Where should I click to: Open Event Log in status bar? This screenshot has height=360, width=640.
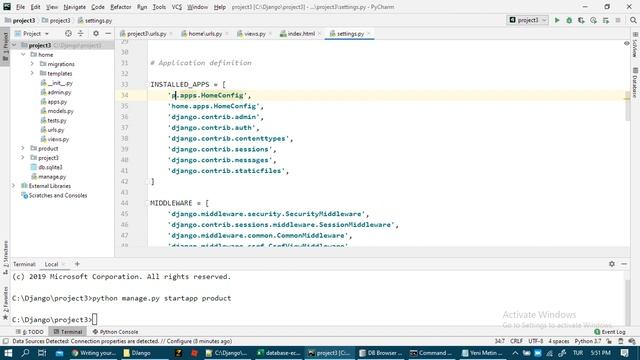tap(610, 332)
